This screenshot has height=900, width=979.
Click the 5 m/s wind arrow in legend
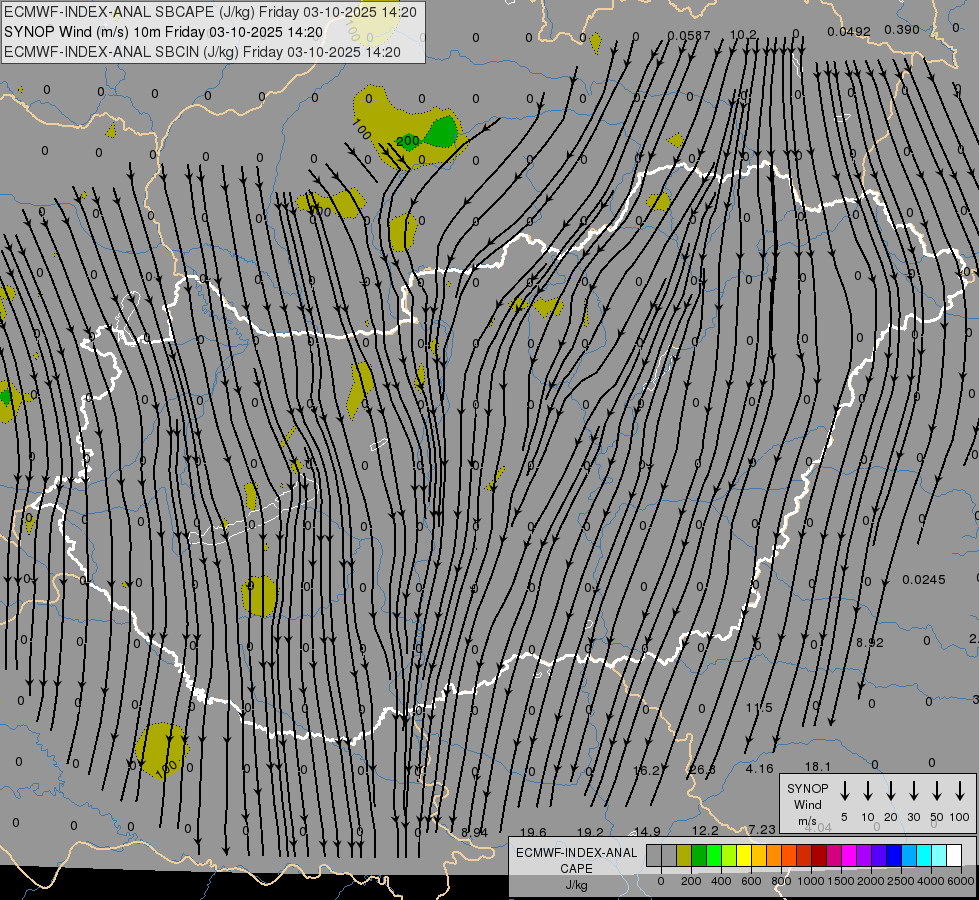click(845, 791)
